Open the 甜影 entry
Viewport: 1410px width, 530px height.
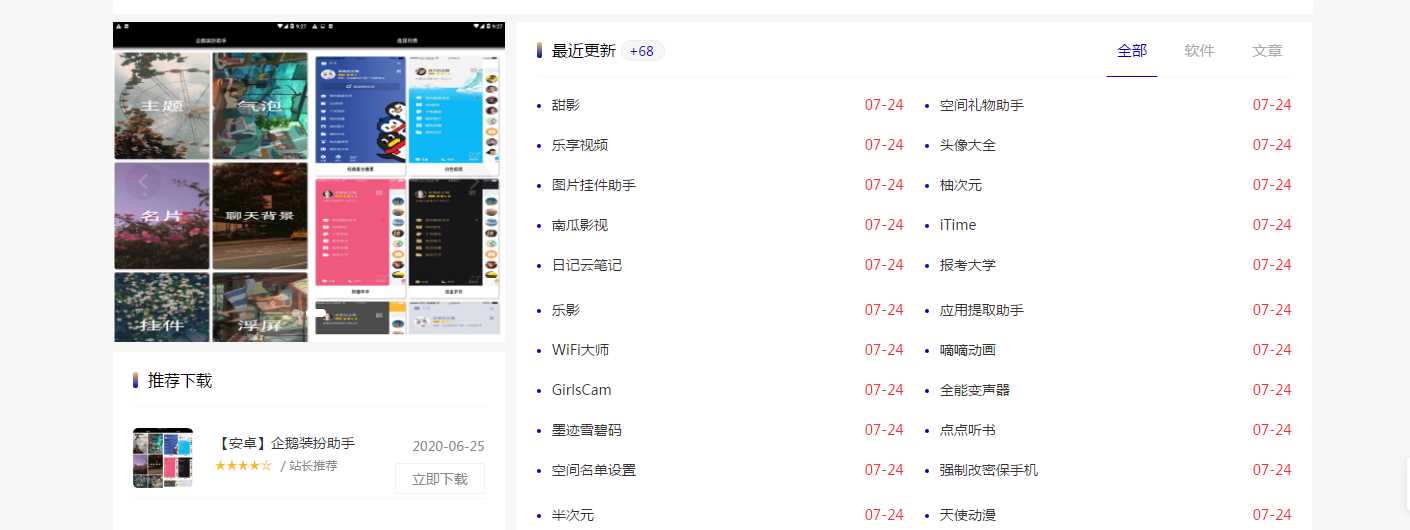566,105
